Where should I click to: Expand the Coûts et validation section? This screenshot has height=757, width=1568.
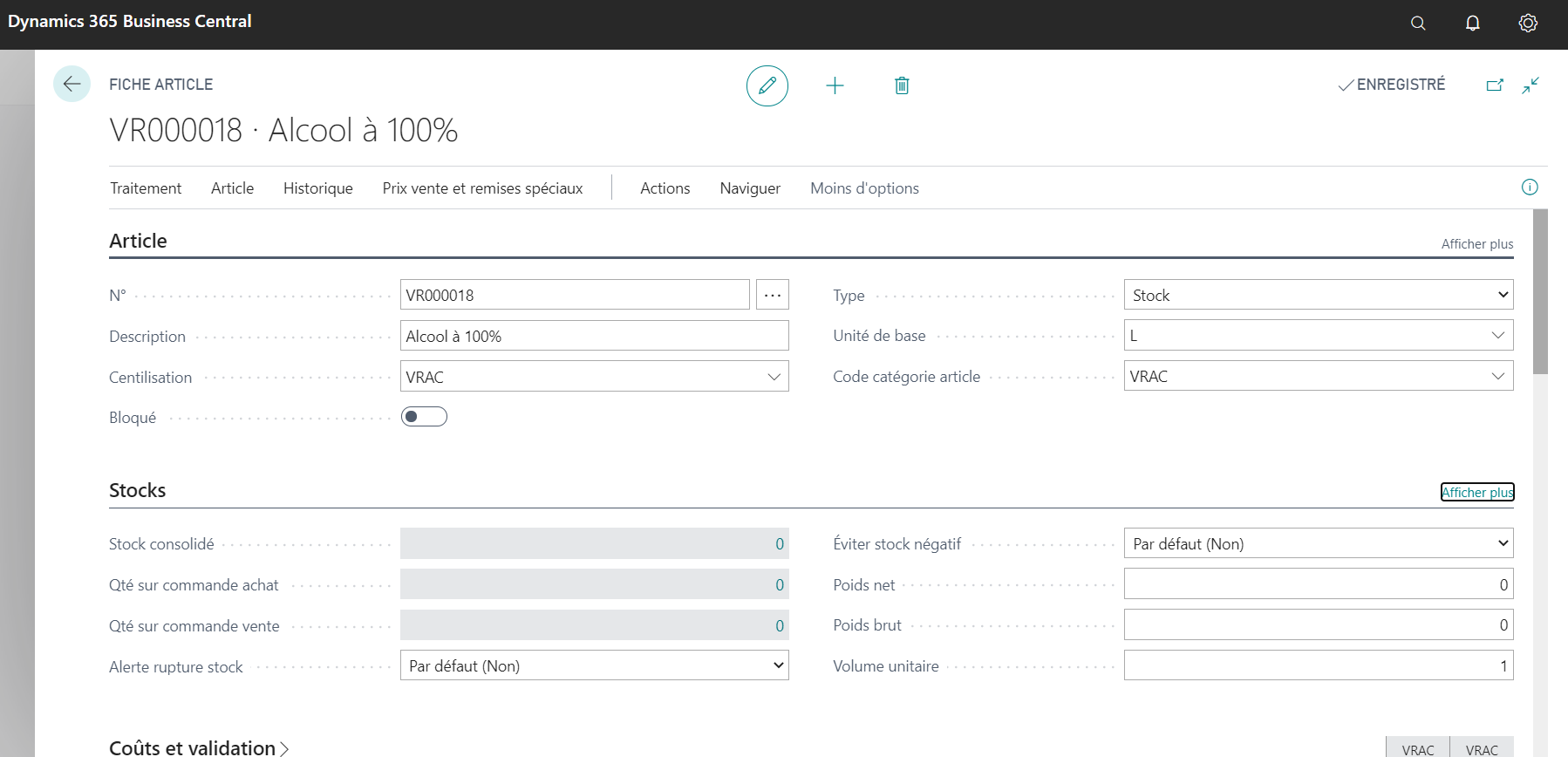tap(199, 747)
